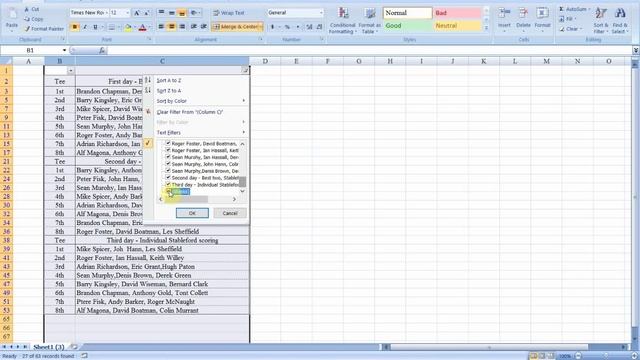Open the Sort & Filter icon
The image size is (640, 360).
[x=600, y=13]
